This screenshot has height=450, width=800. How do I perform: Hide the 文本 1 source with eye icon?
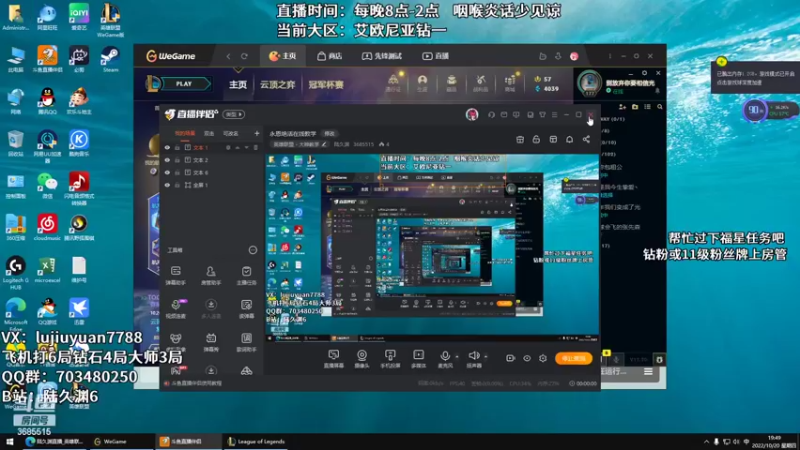pos(167,147)
